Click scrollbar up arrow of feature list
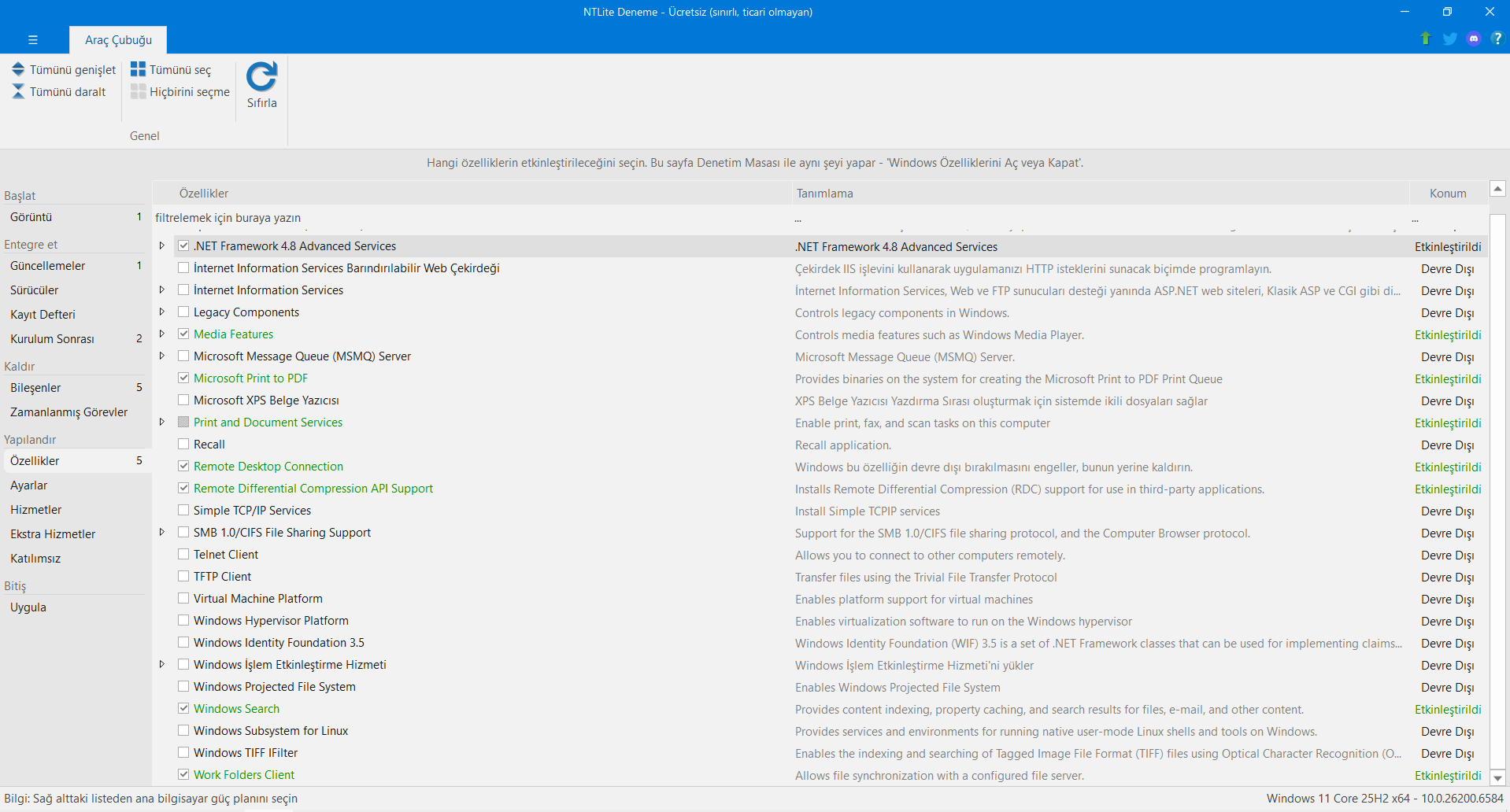 (x=1498, y=189)
